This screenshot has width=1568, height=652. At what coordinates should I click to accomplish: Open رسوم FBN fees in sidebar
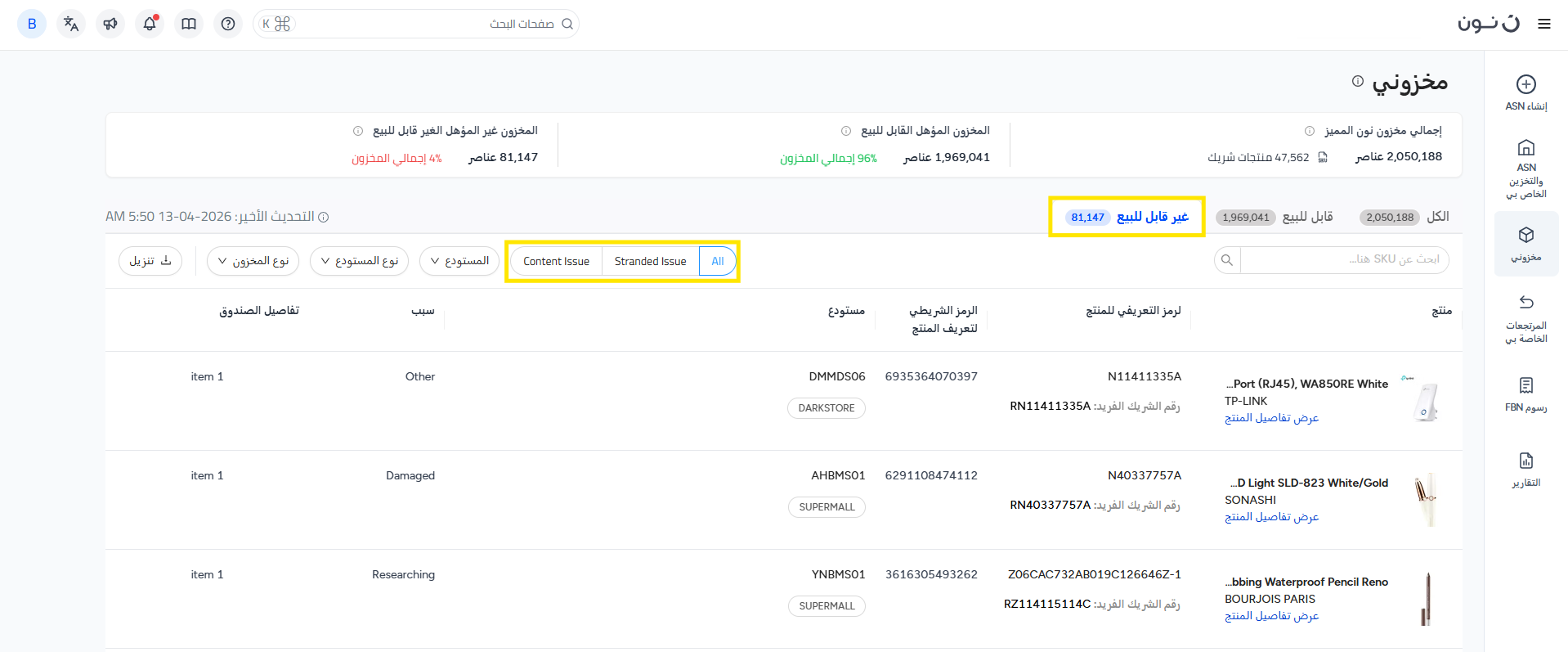[1525, 393]
